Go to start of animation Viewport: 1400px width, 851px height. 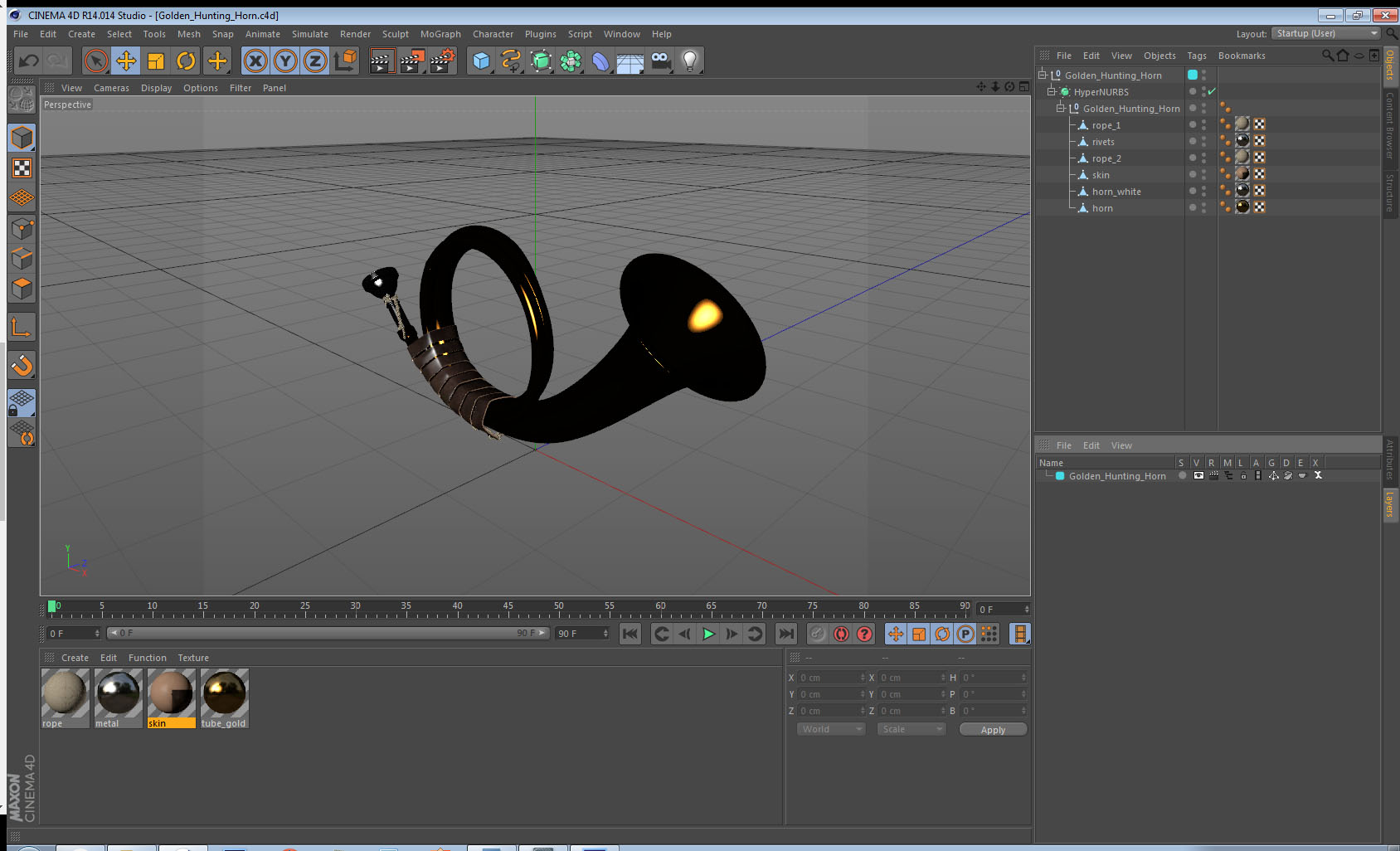630,634
